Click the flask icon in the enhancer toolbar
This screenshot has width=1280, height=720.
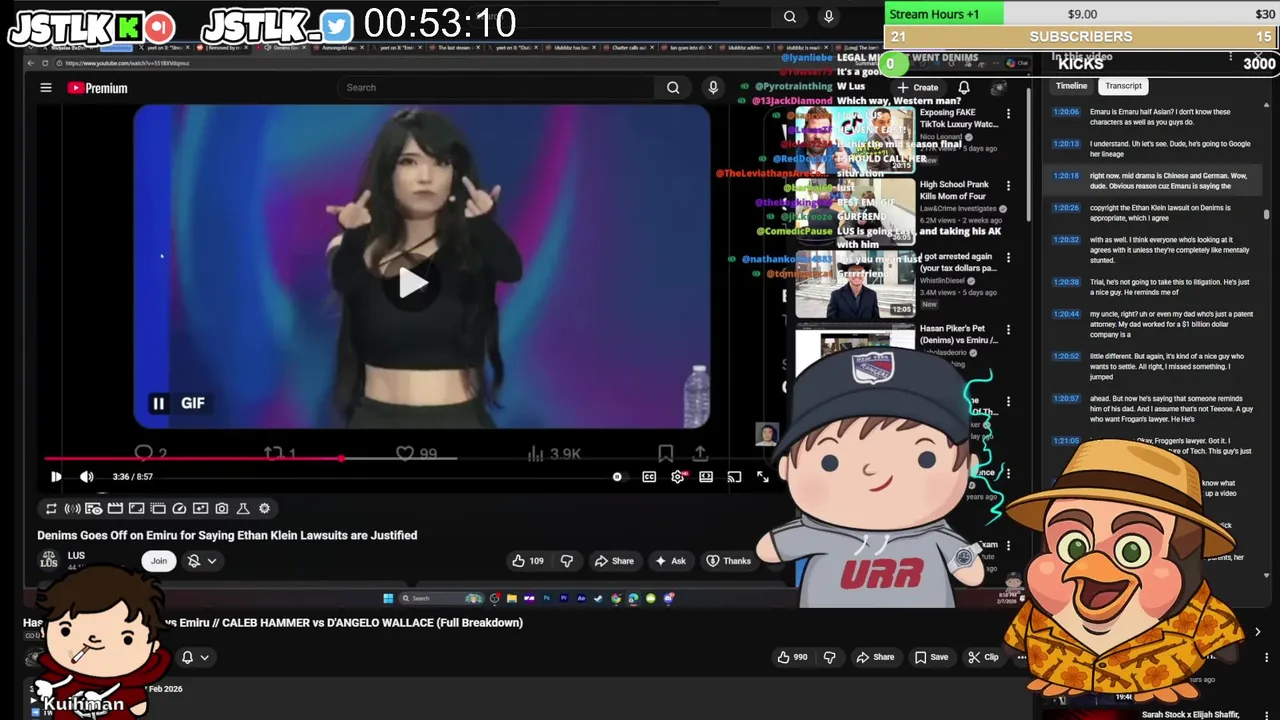point(243,509)
